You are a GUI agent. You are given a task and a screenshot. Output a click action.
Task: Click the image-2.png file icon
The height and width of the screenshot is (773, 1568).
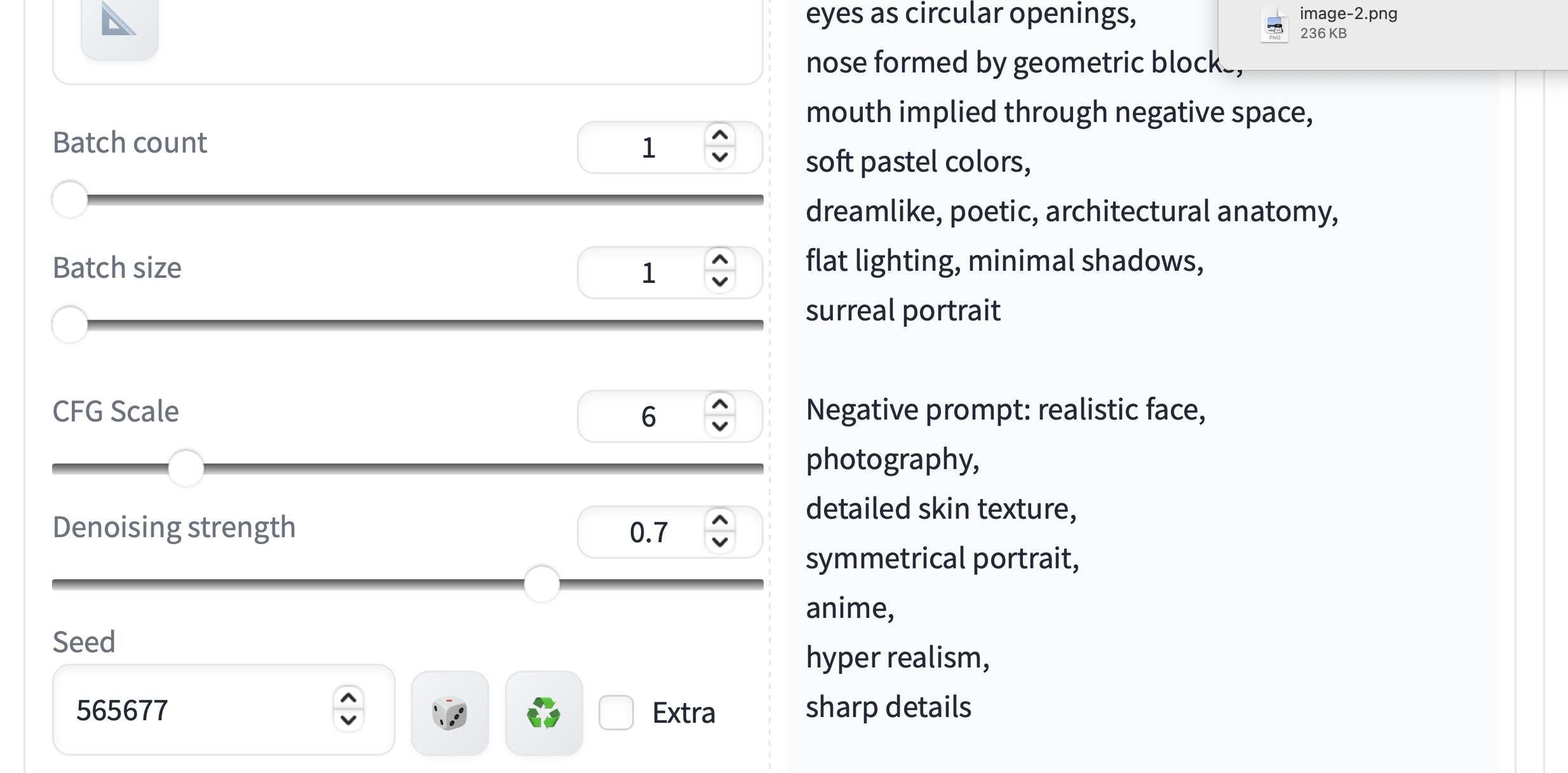[1274, 25]
